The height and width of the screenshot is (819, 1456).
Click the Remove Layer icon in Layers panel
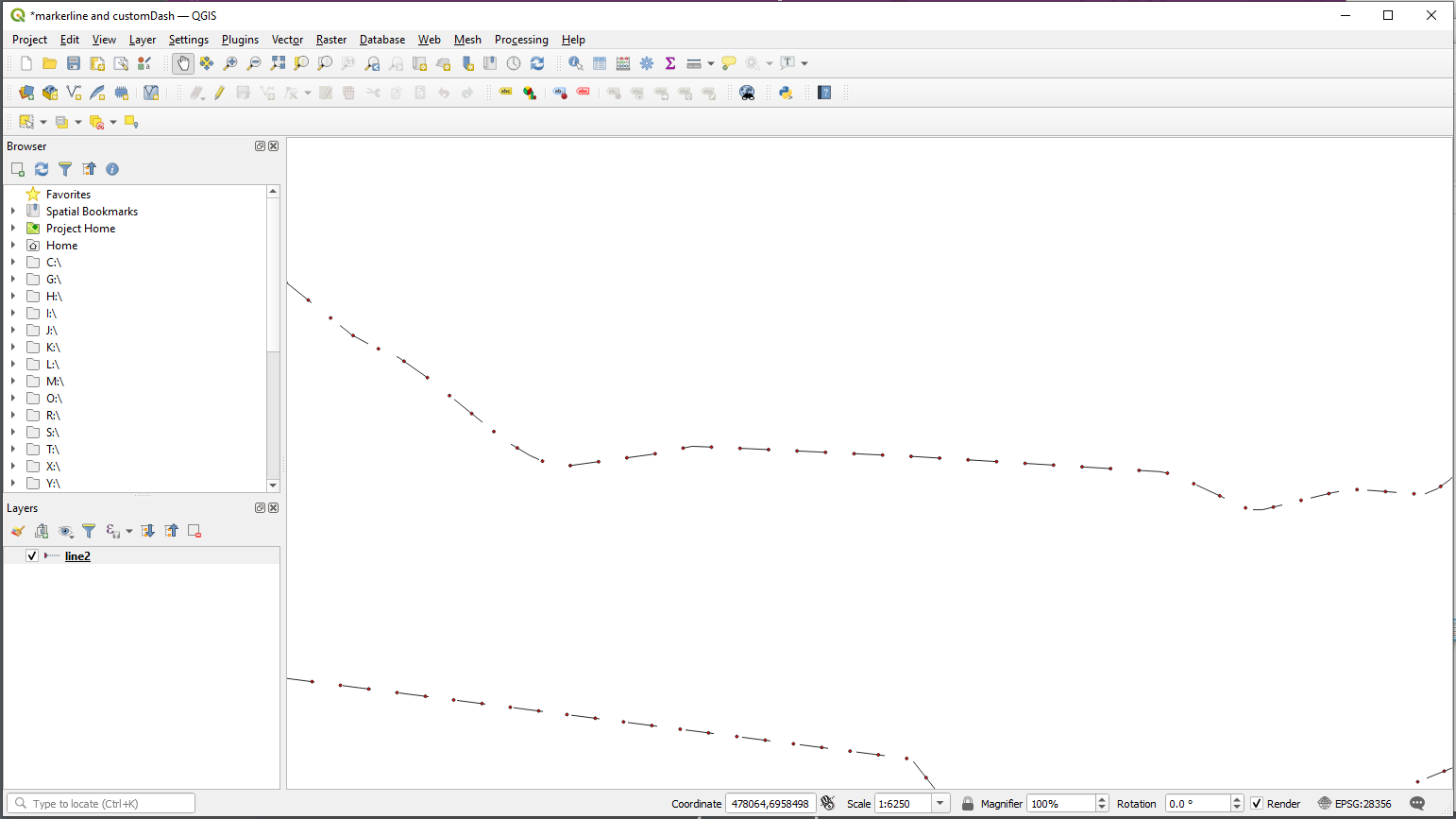pos(195,531)
